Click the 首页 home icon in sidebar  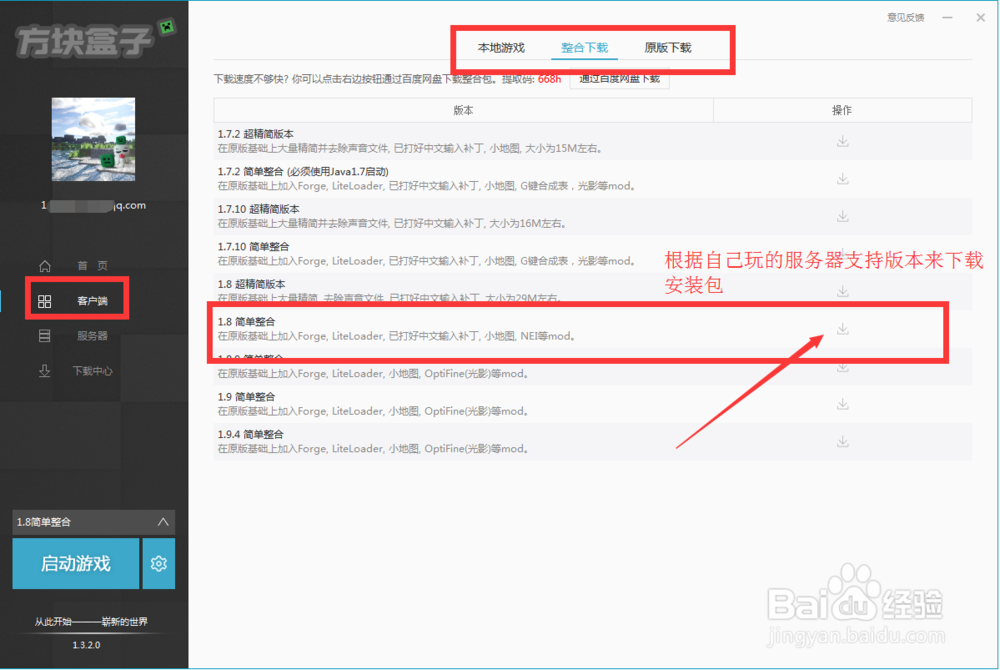coord(45,266)
